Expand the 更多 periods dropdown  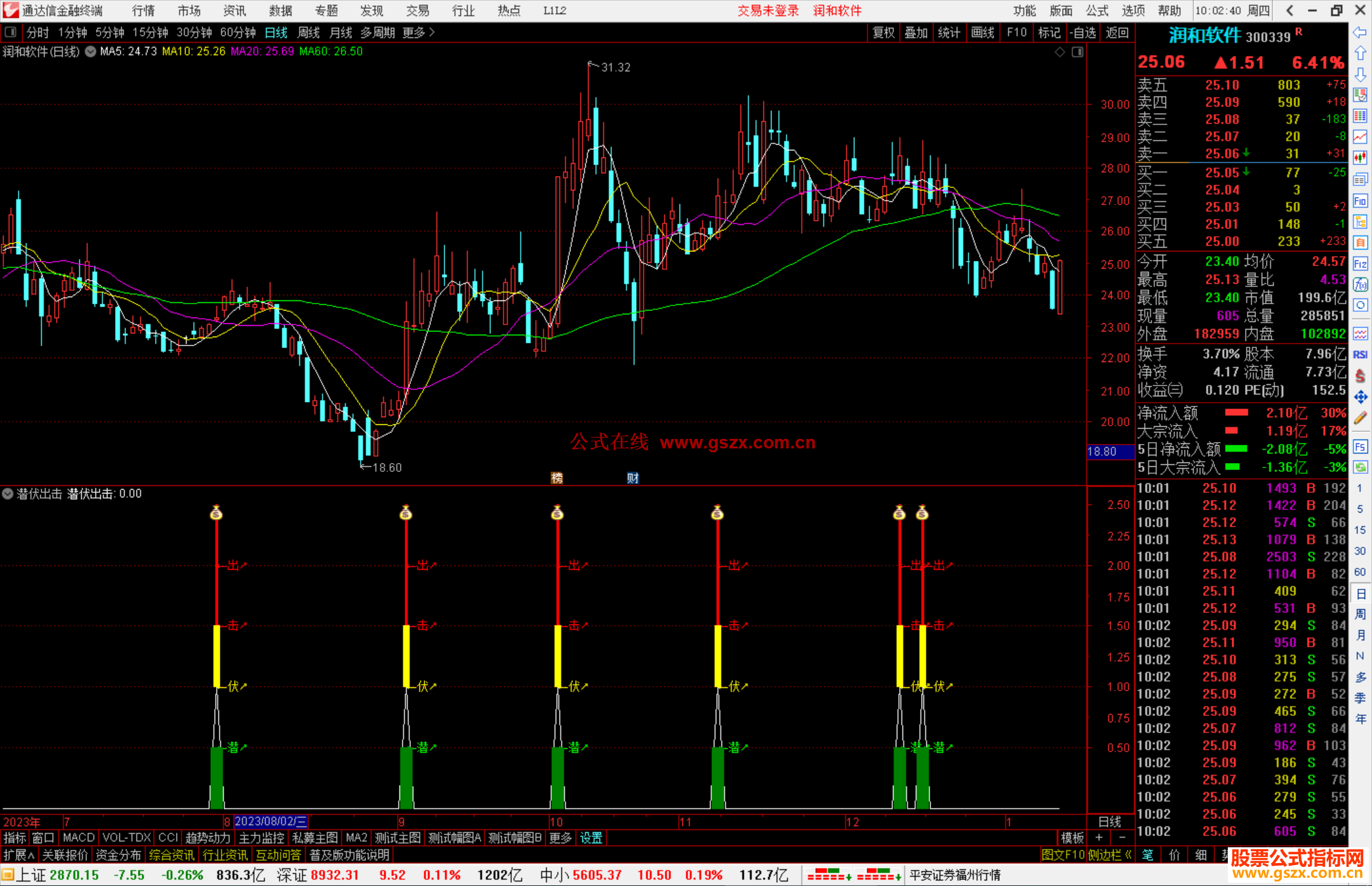click(419, 32)
